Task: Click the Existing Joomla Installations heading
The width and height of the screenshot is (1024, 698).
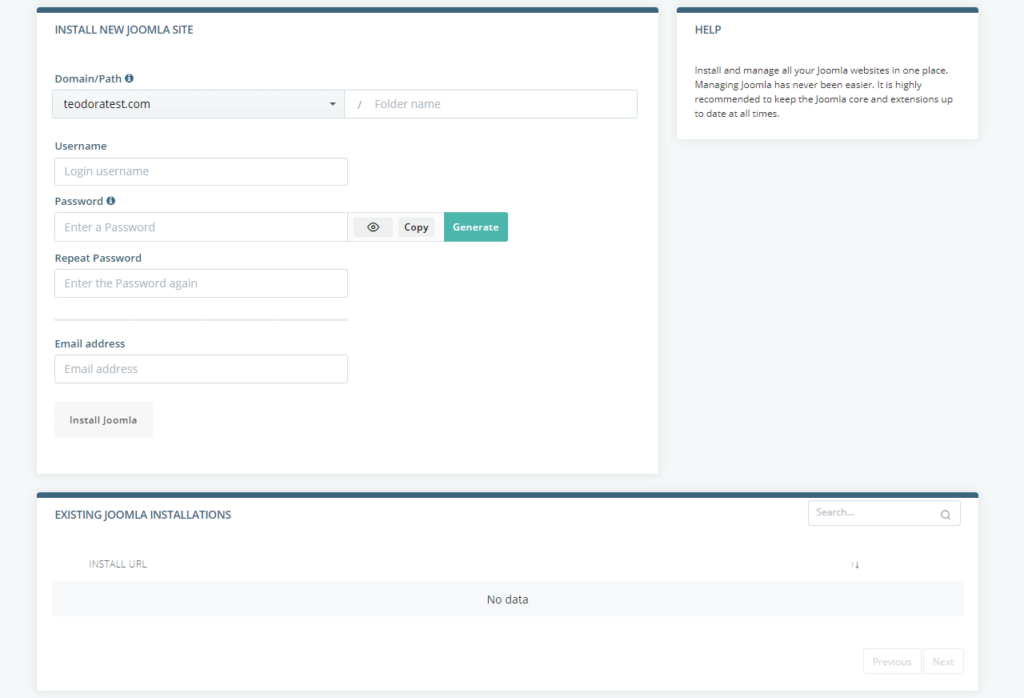Action: pos(143,514)
